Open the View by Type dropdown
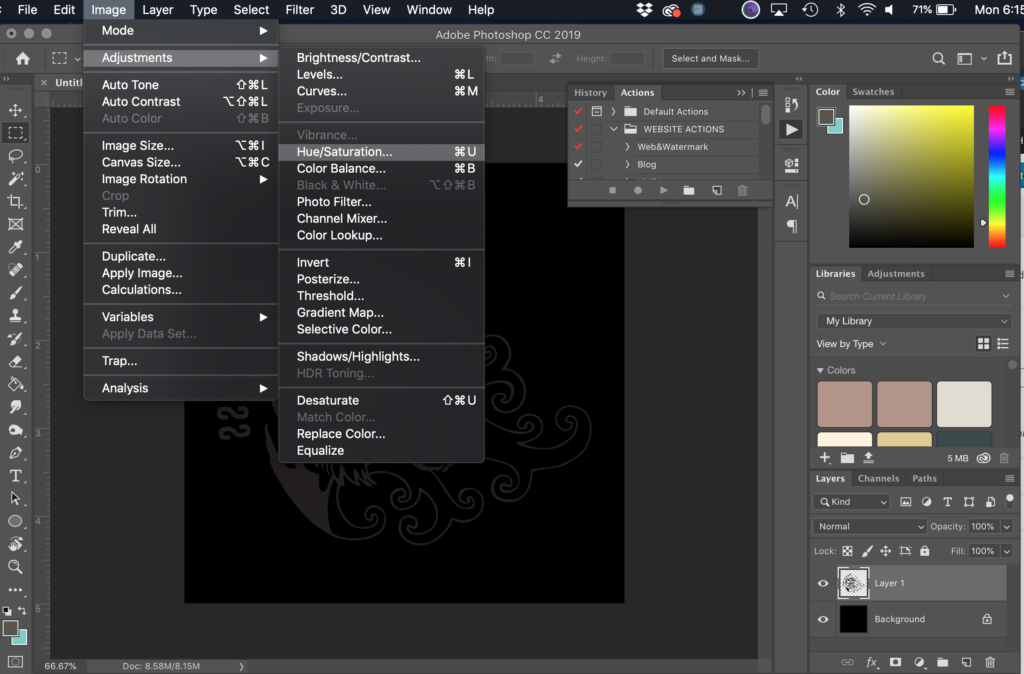This screenshot has width=1024, height=674. click(852, 344)
